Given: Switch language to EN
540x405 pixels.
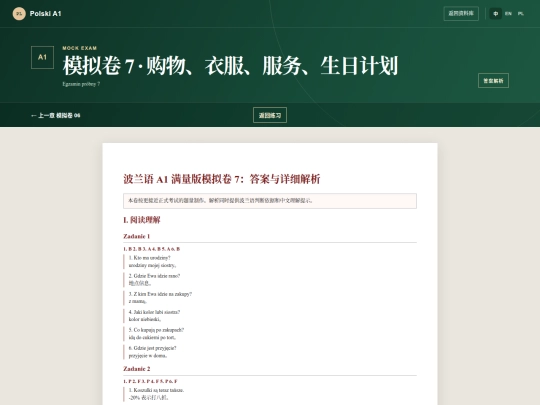Looking at the screenshot, I should pyautogui.click(x=508, y=14).
